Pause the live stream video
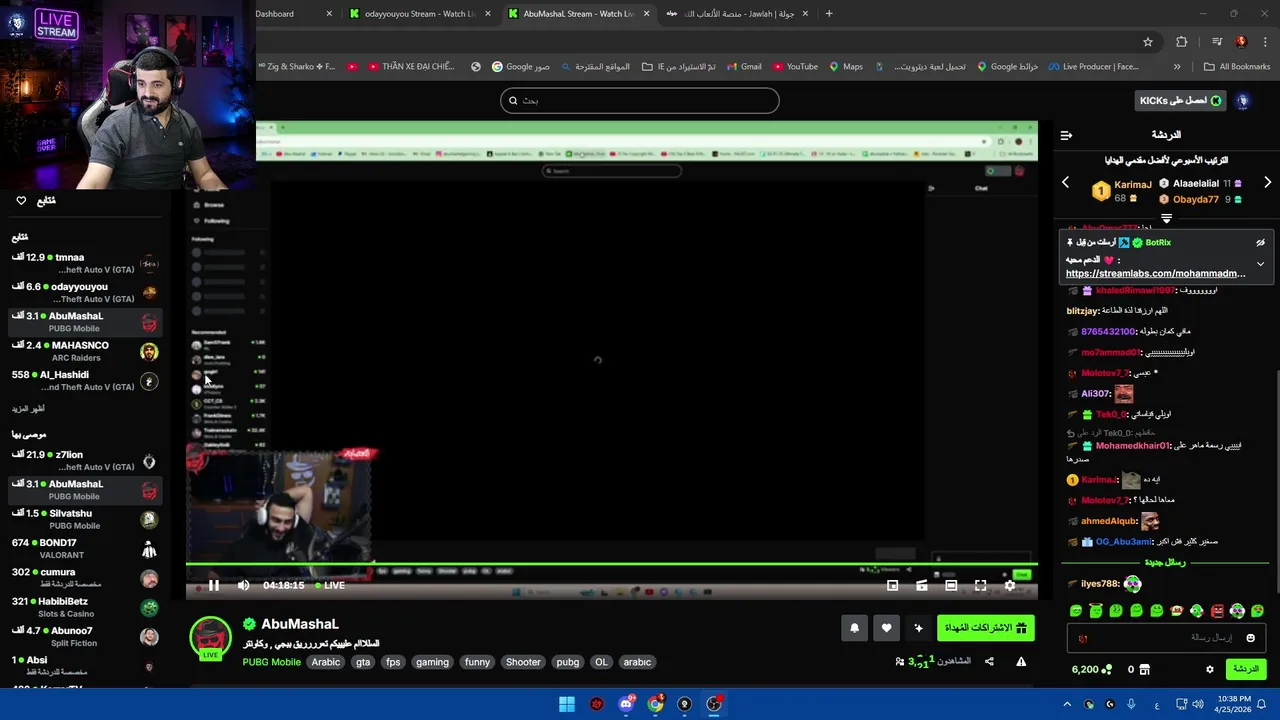Image resolution: width=1280 pixels, height=720 pixels. pos(213,585)
